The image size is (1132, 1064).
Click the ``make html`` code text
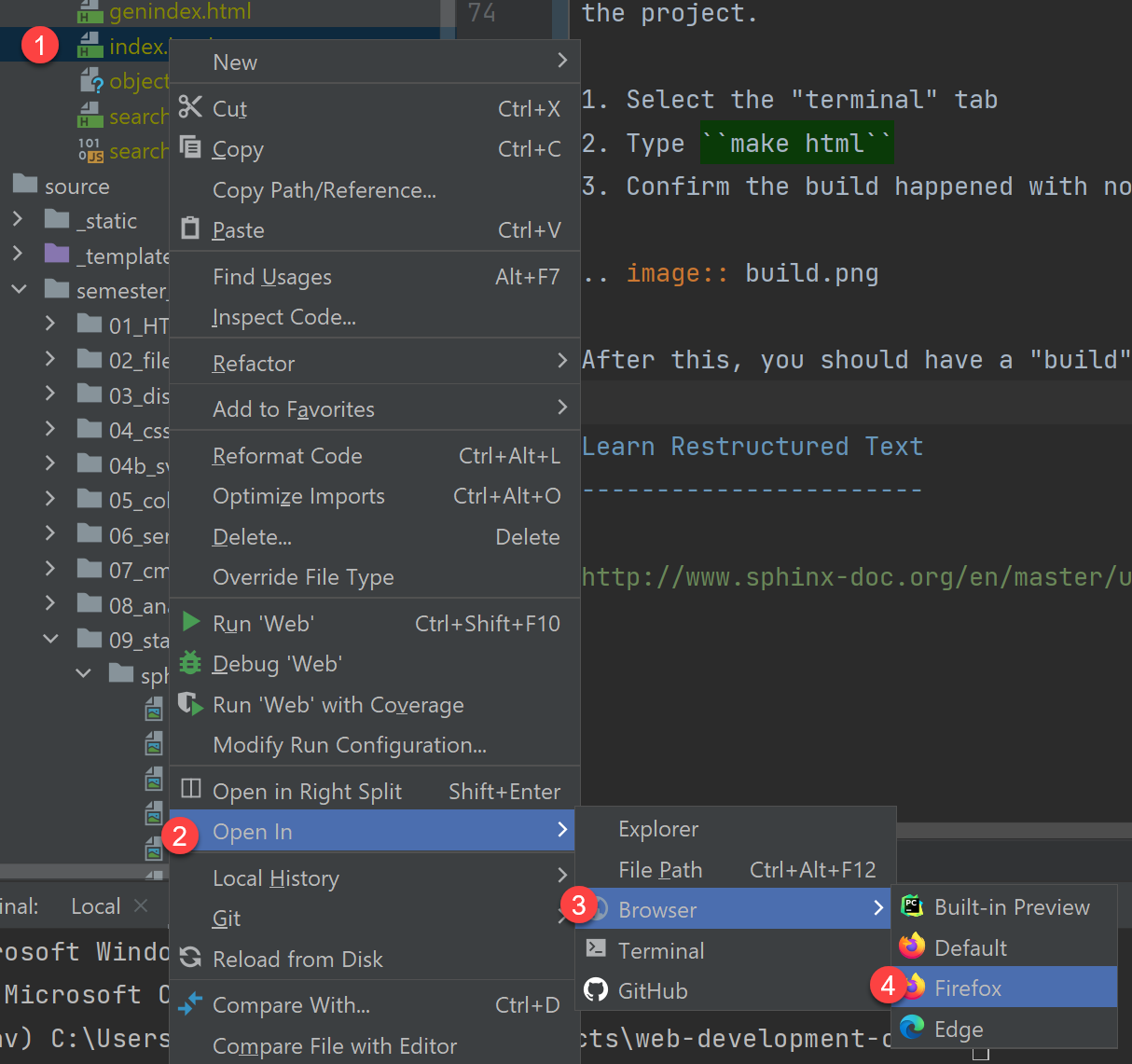coord(797,143)
